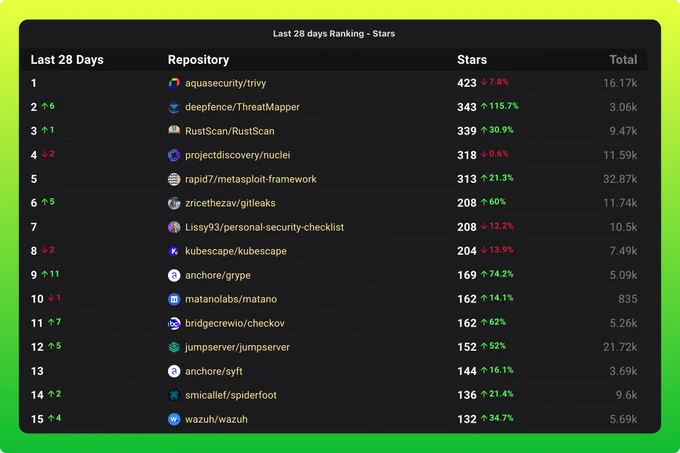Viewport: 680px width, 453px height.
Task: Click the 313 stars value for metasploit-framework
Action: [x=467, y=179]
